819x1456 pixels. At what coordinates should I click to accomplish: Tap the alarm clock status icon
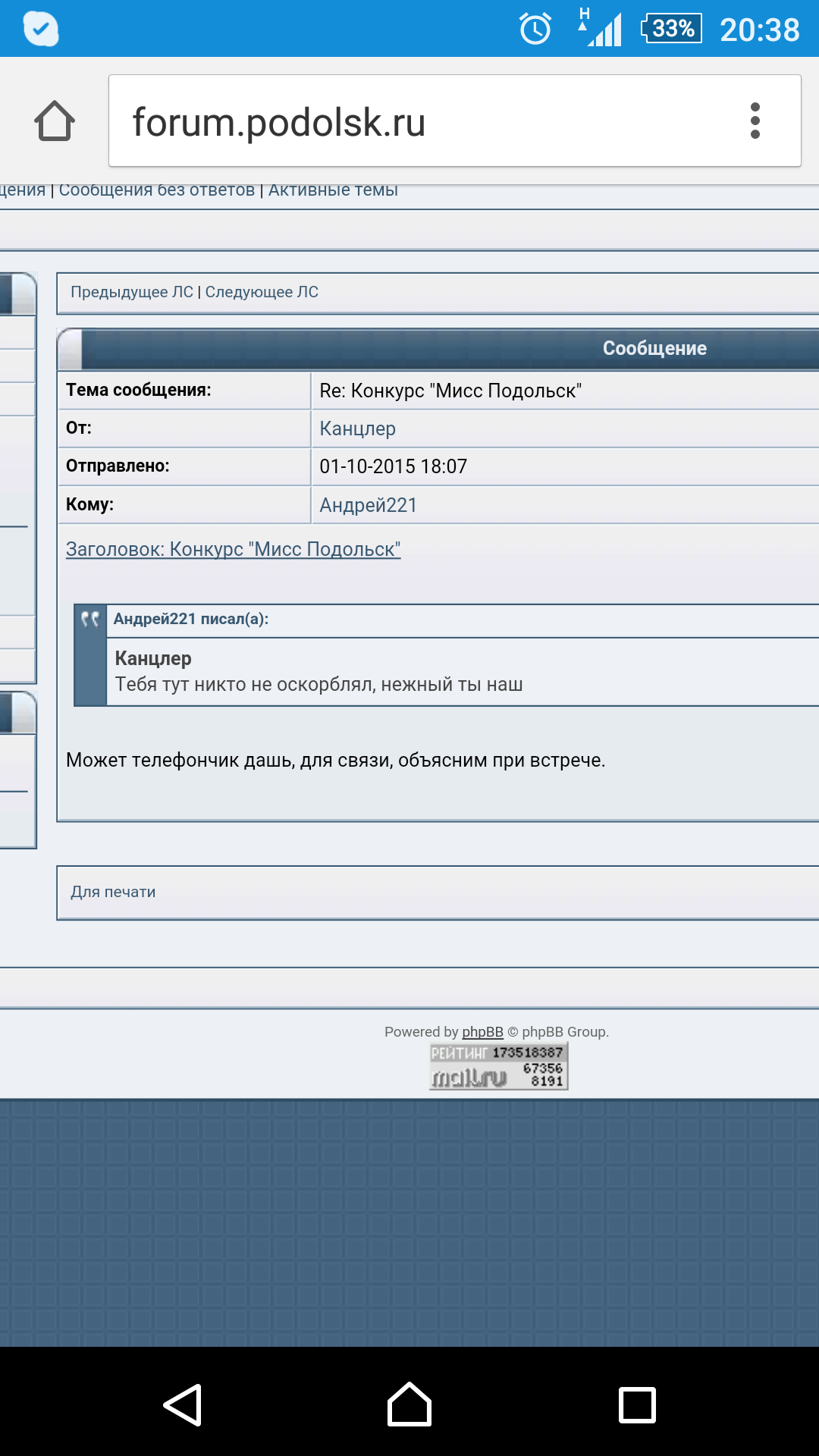(x=535, y=30)
